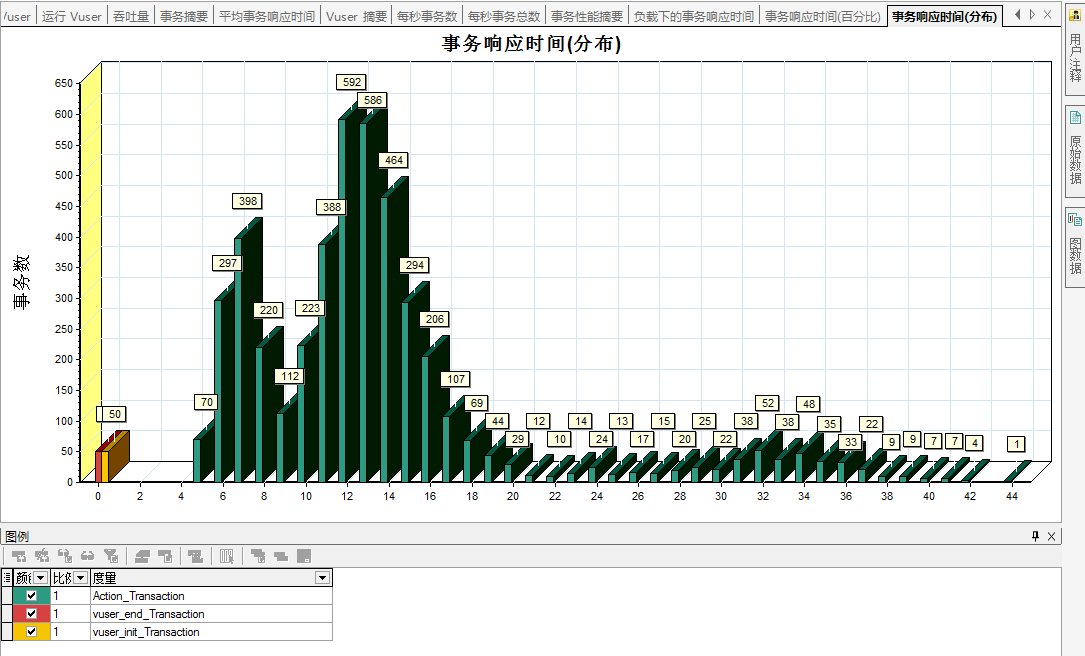The image size is (1085, 656).
Task: Open the 比例 column filter dropdown
Action: [x=79, y=578]
